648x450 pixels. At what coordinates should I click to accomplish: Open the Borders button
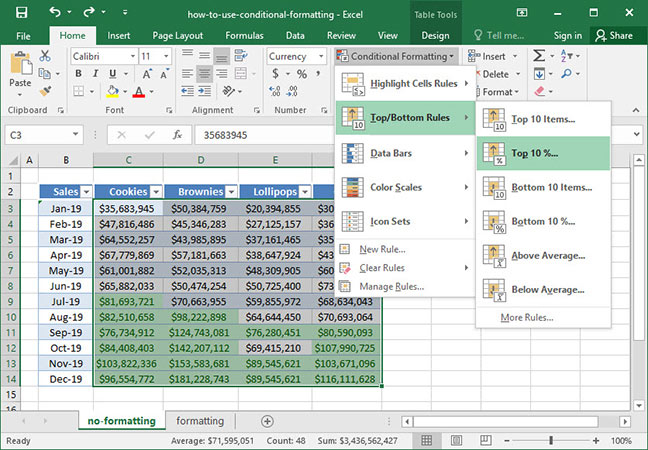[x=79, y=91]
